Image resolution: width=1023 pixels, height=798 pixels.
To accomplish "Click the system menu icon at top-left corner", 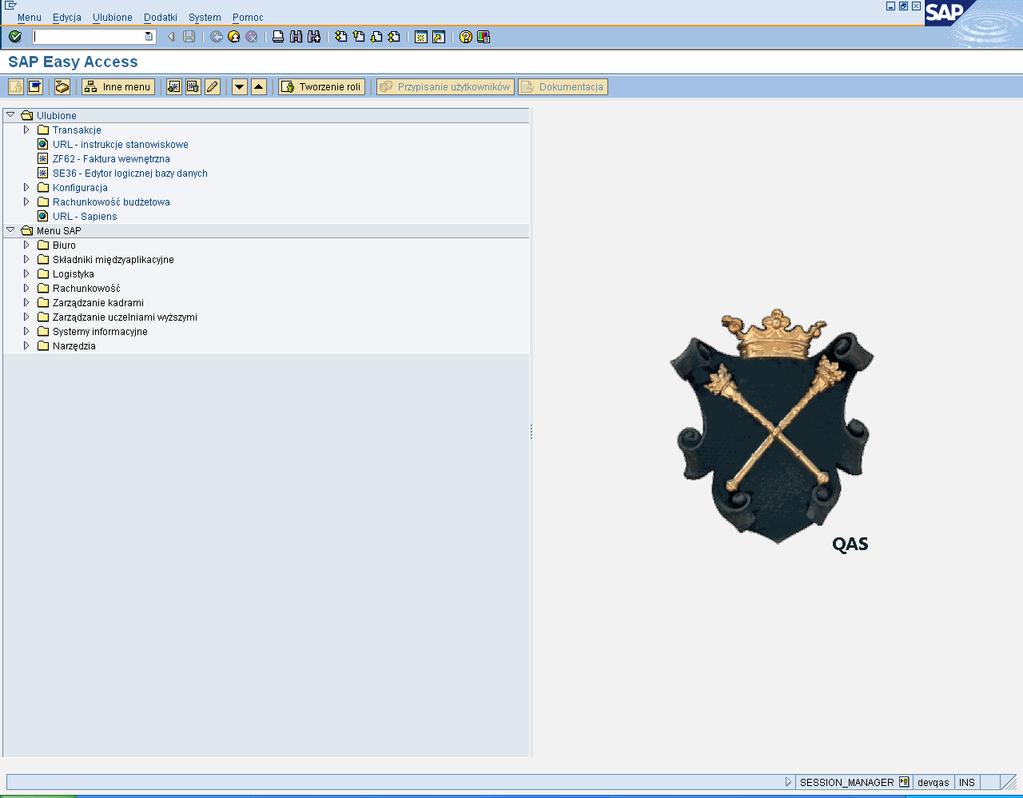I will (10, 5).
